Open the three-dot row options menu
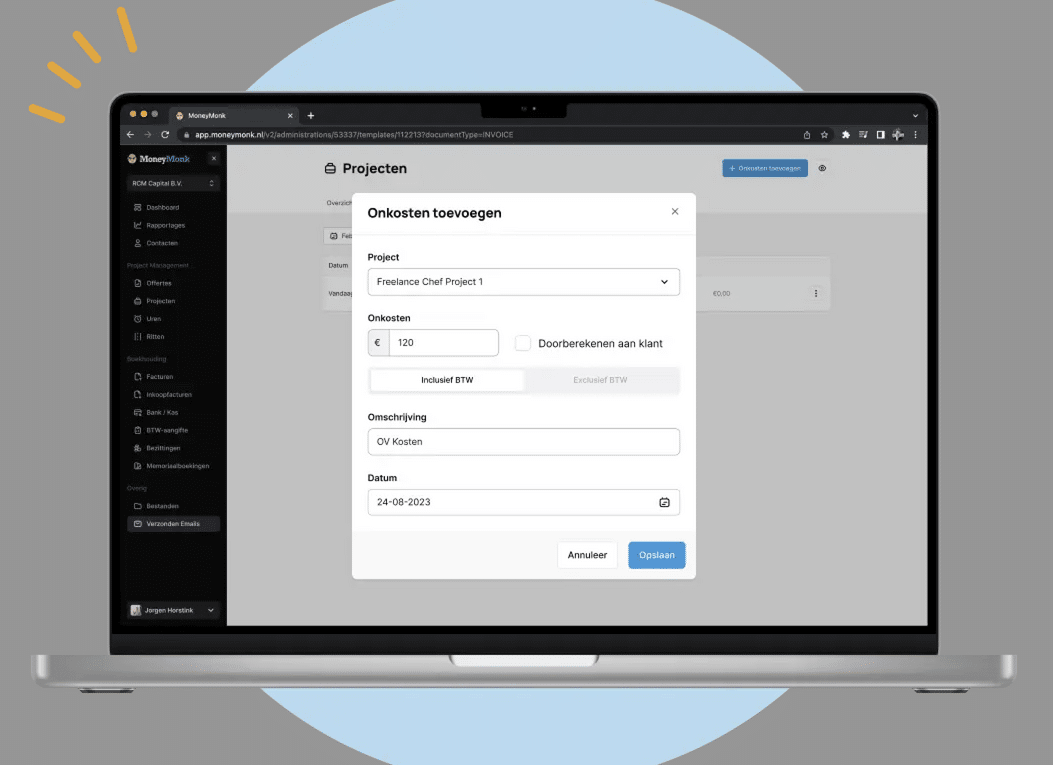 pyautogui.click(x=815, y=294)
